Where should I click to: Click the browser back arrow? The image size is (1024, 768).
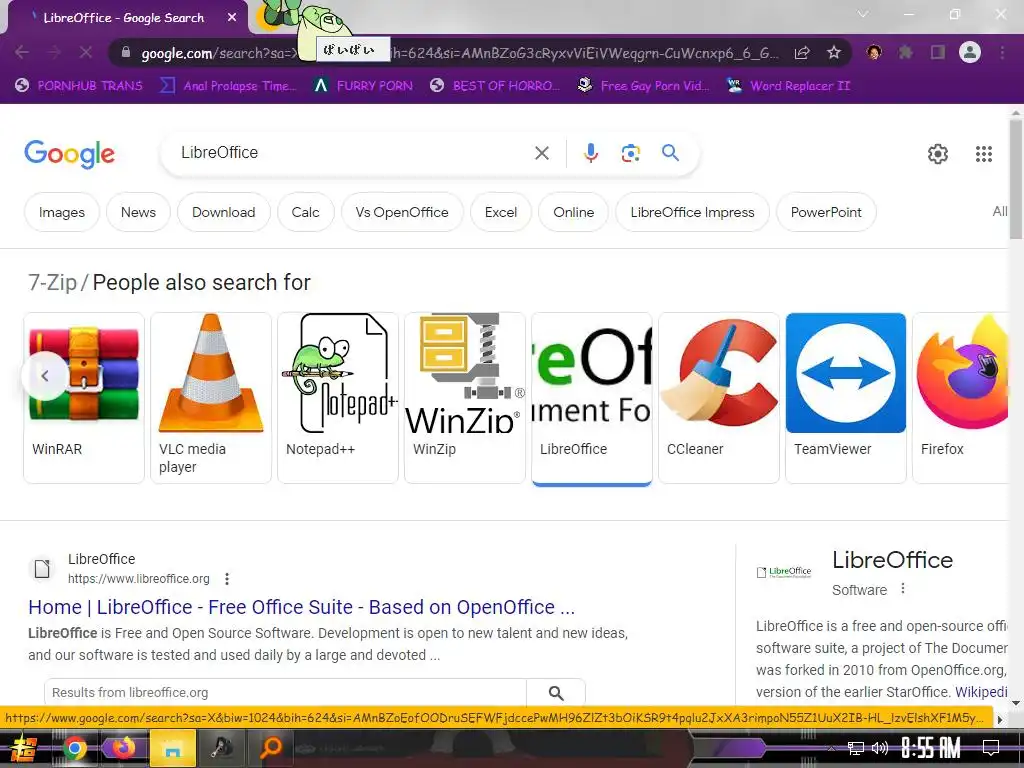click(22, 52)
